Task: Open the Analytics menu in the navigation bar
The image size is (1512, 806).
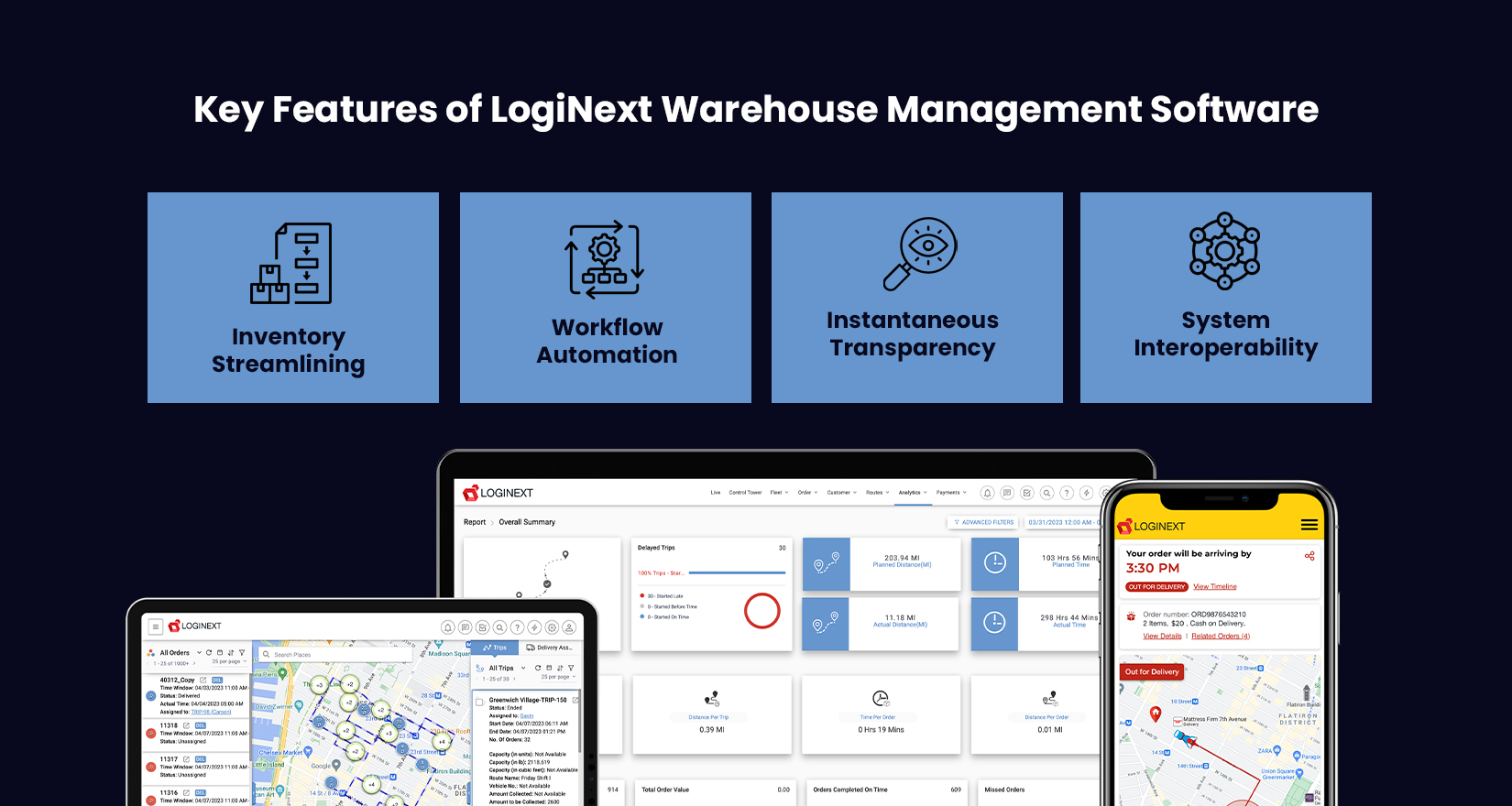Action: tap(913, 493)
